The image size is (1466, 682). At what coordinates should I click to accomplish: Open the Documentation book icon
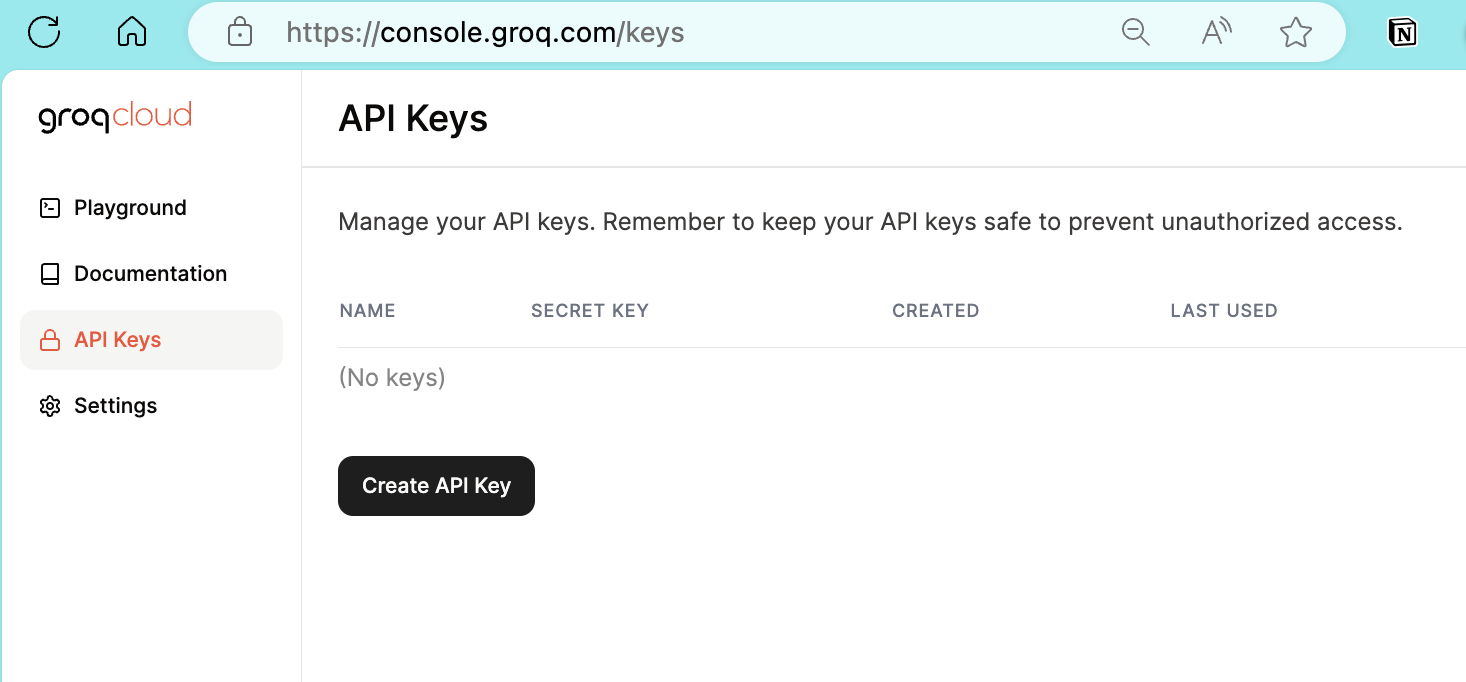(49, 273)
